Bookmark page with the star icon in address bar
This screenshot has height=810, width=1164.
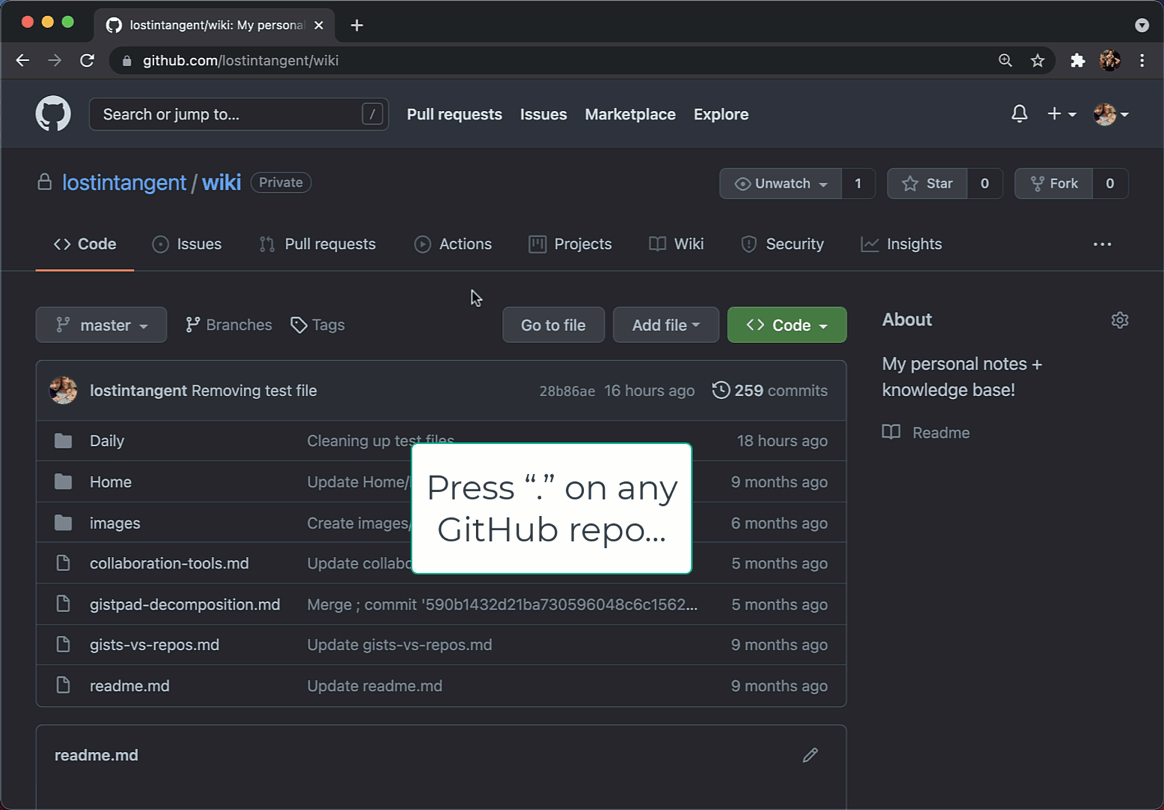point(1037,60)
